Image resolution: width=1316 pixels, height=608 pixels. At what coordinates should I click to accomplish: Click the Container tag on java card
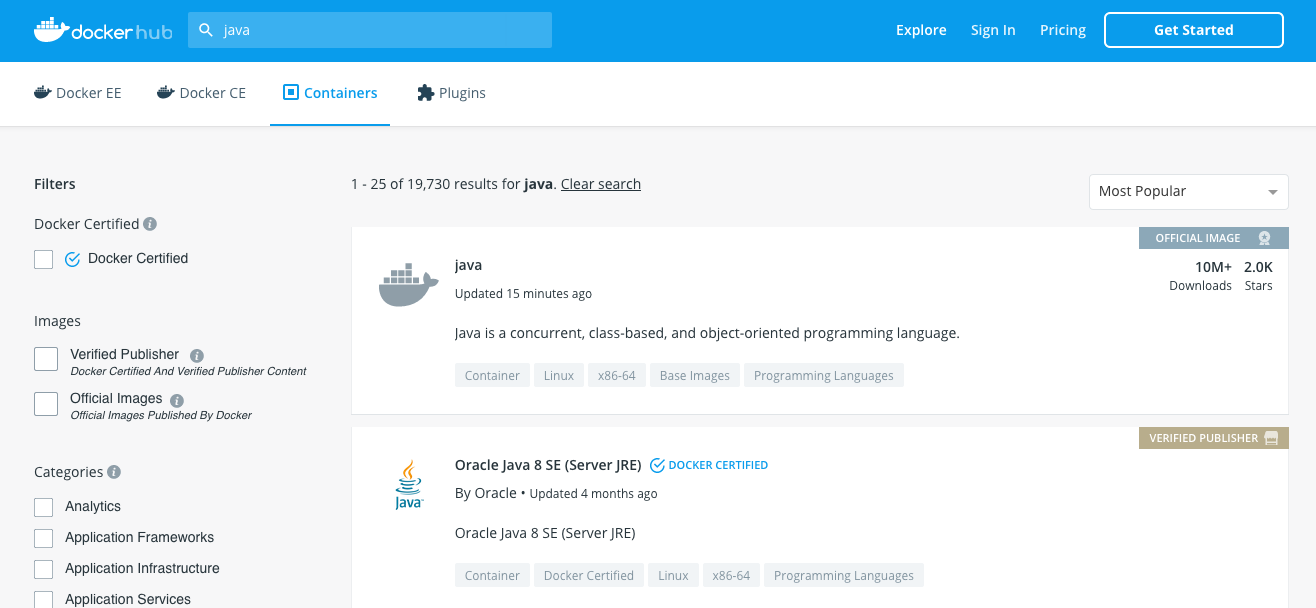pyautogui.click(x=492, y=376)
